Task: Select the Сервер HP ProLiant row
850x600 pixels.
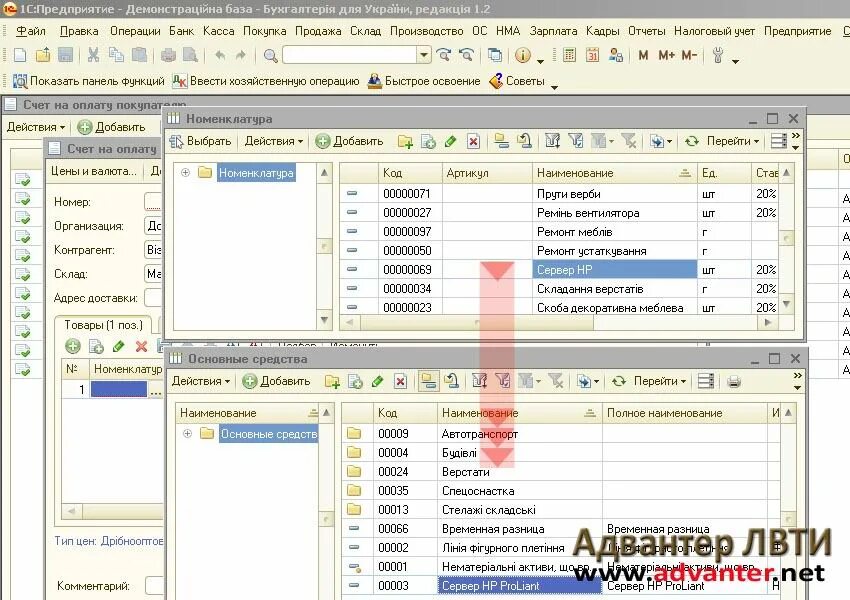Action: coord(561,585)
